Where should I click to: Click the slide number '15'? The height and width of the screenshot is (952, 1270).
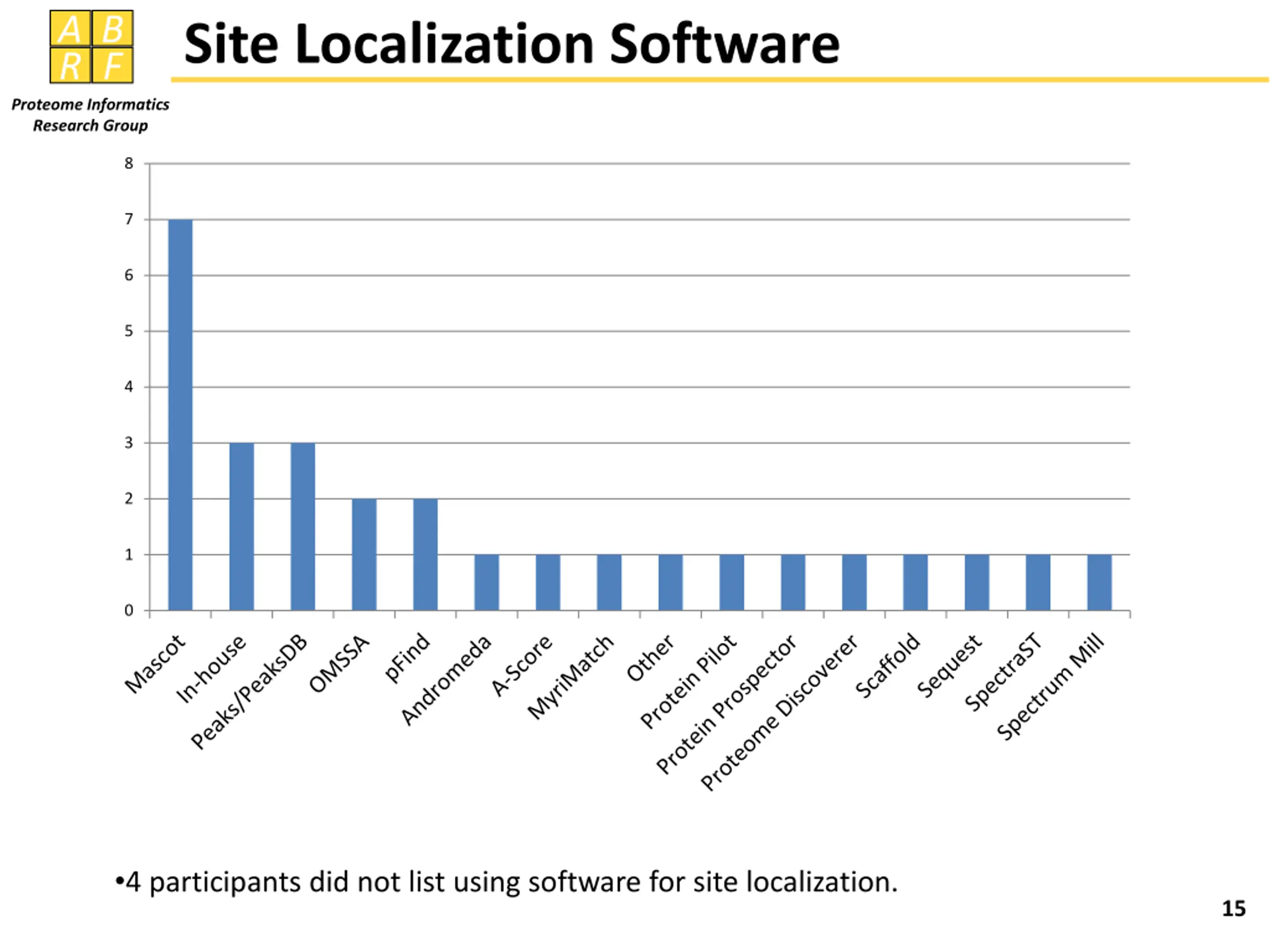[1234, 908]
